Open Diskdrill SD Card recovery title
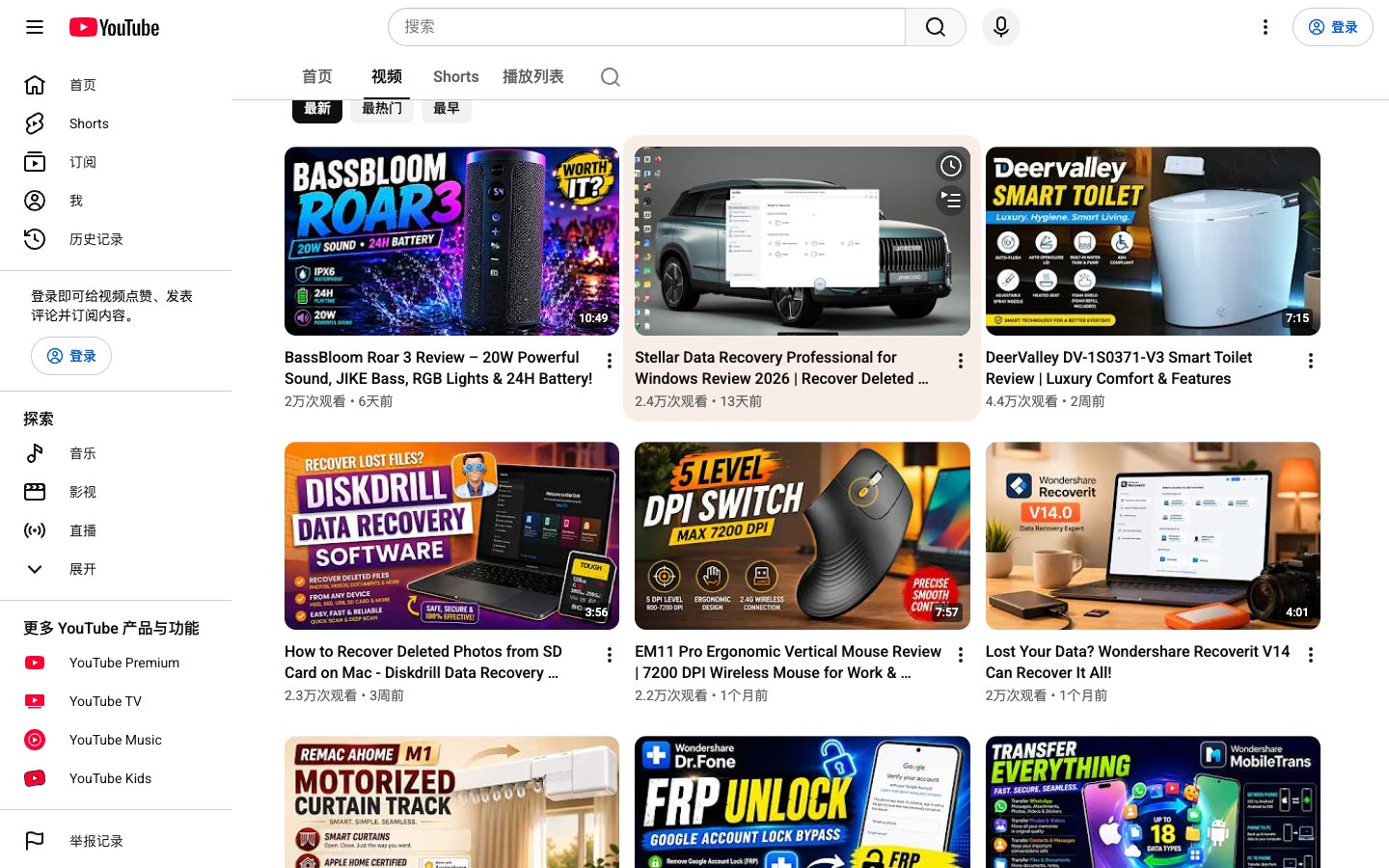The image size is (1389, 868). coord(423,662)
